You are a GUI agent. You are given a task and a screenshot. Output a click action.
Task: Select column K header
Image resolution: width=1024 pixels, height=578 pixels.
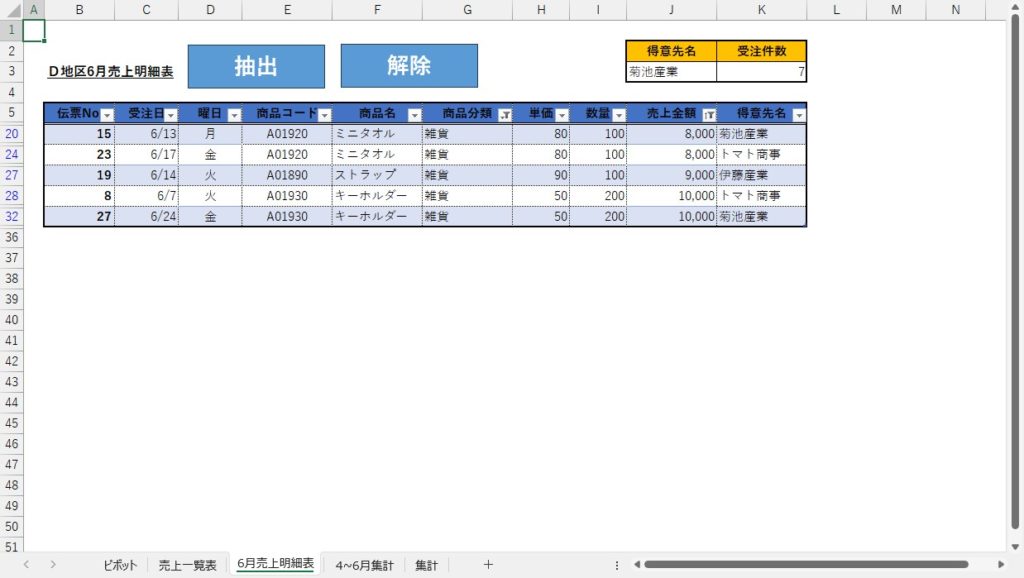click(x=761, y=10)
